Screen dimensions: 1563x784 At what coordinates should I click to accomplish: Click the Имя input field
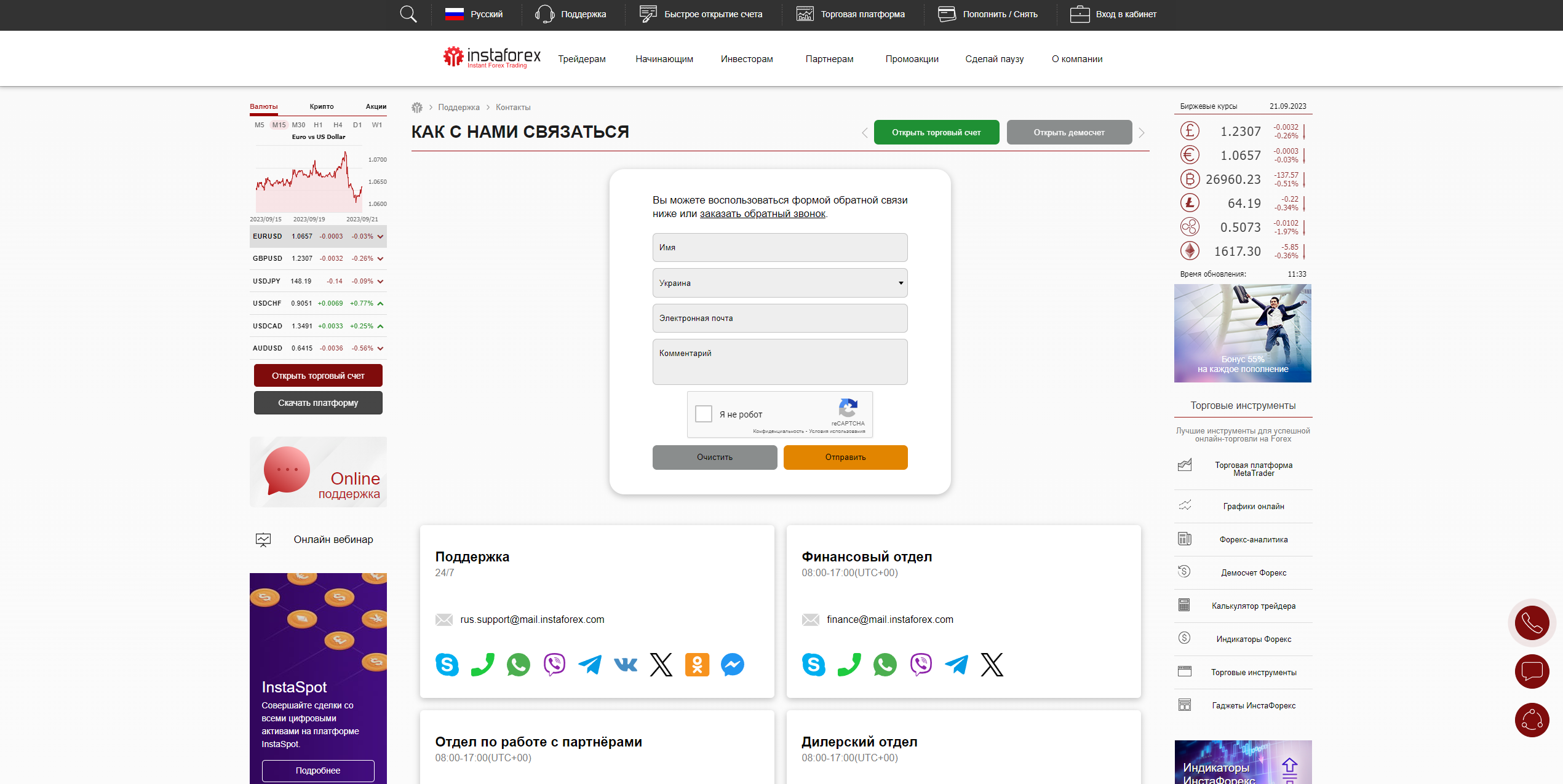point(779,247)
